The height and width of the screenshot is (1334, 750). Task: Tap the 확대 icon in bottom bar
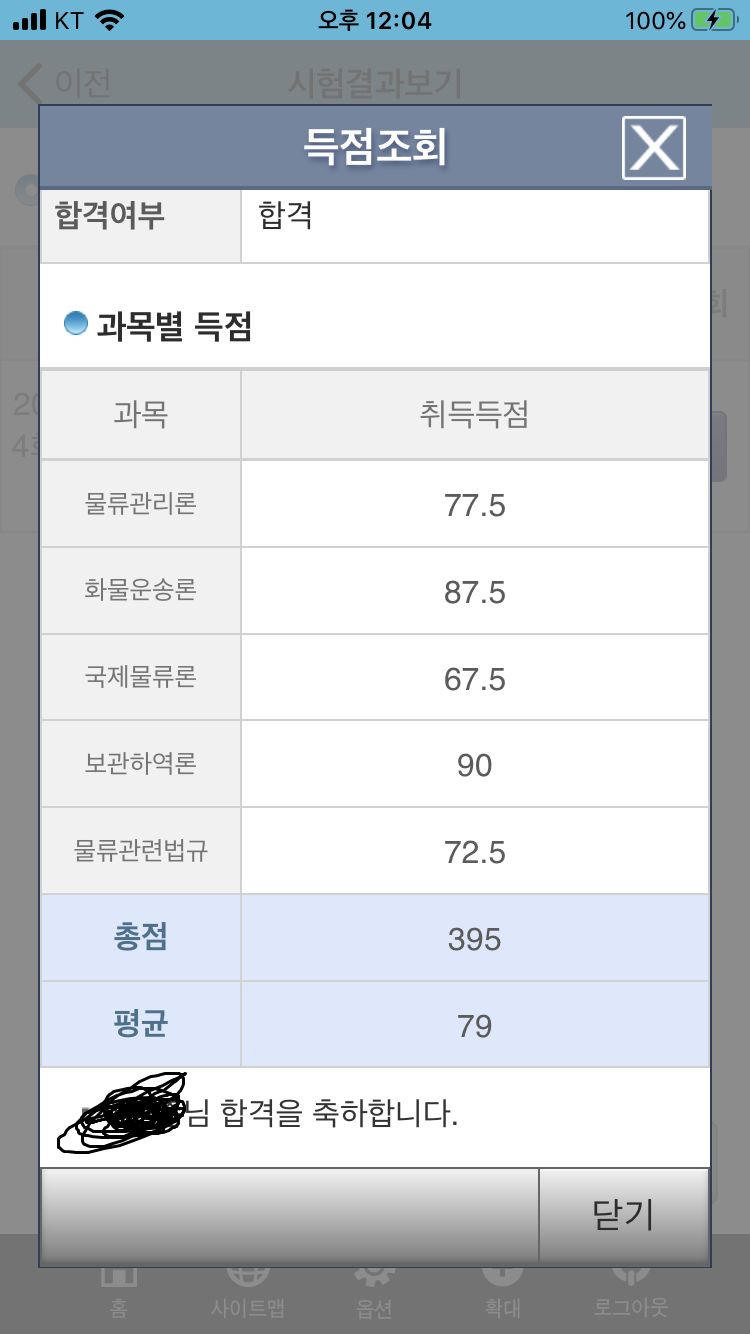click(x=502, y=1278)
